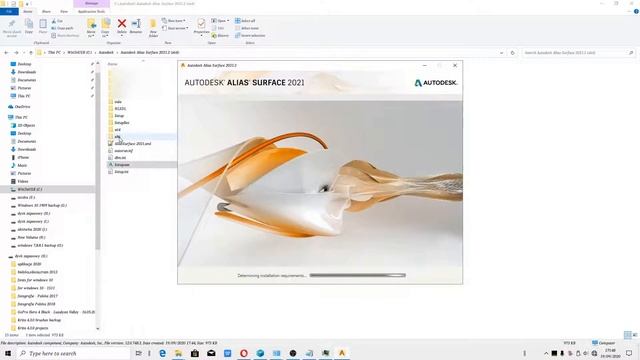The width and height of the screenshot is (640, 360).
Task: Open the Windows Start menu
Action: click(x=8, y=353)
